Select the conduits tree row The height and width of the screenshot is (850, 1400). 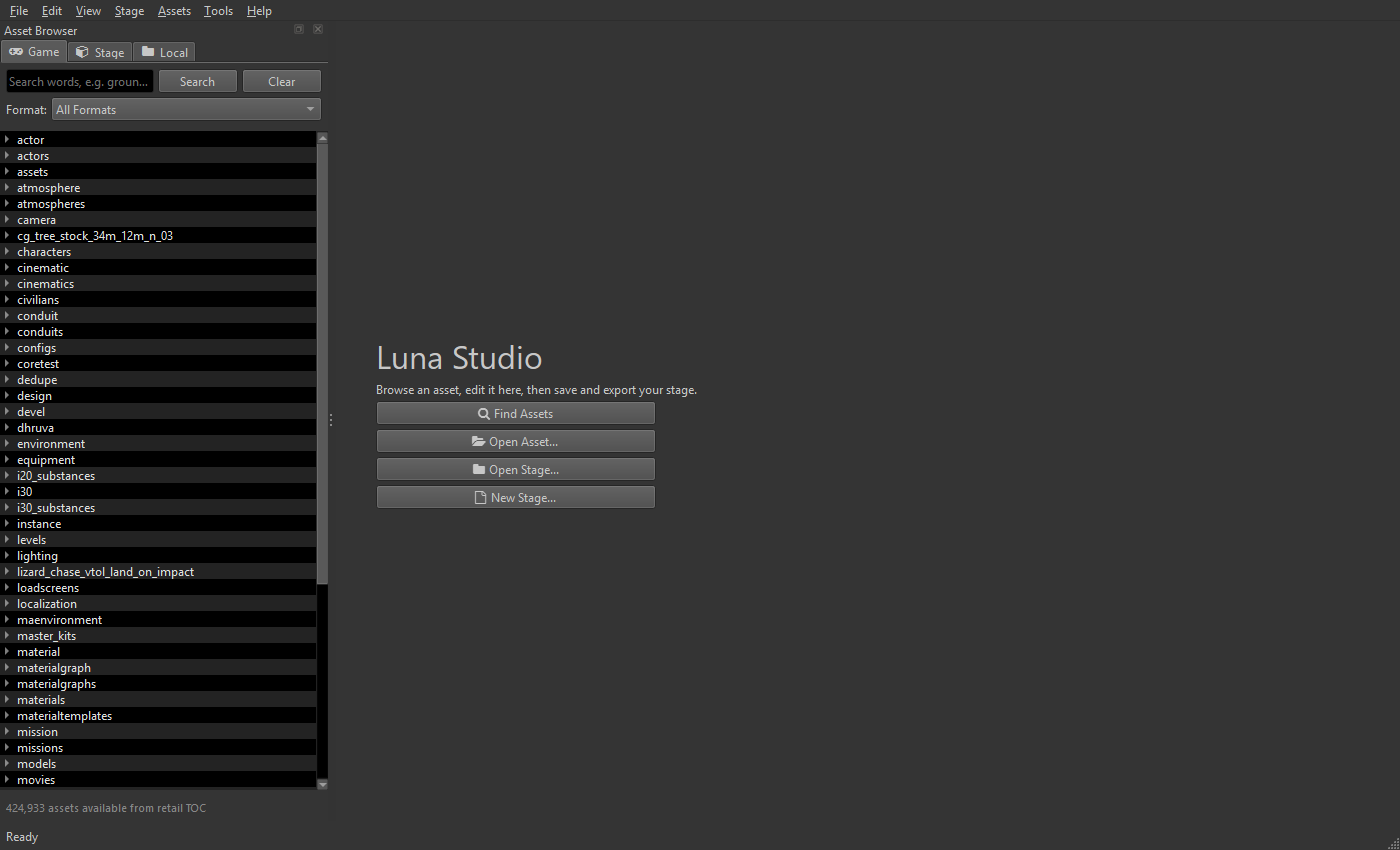point(158,332)
